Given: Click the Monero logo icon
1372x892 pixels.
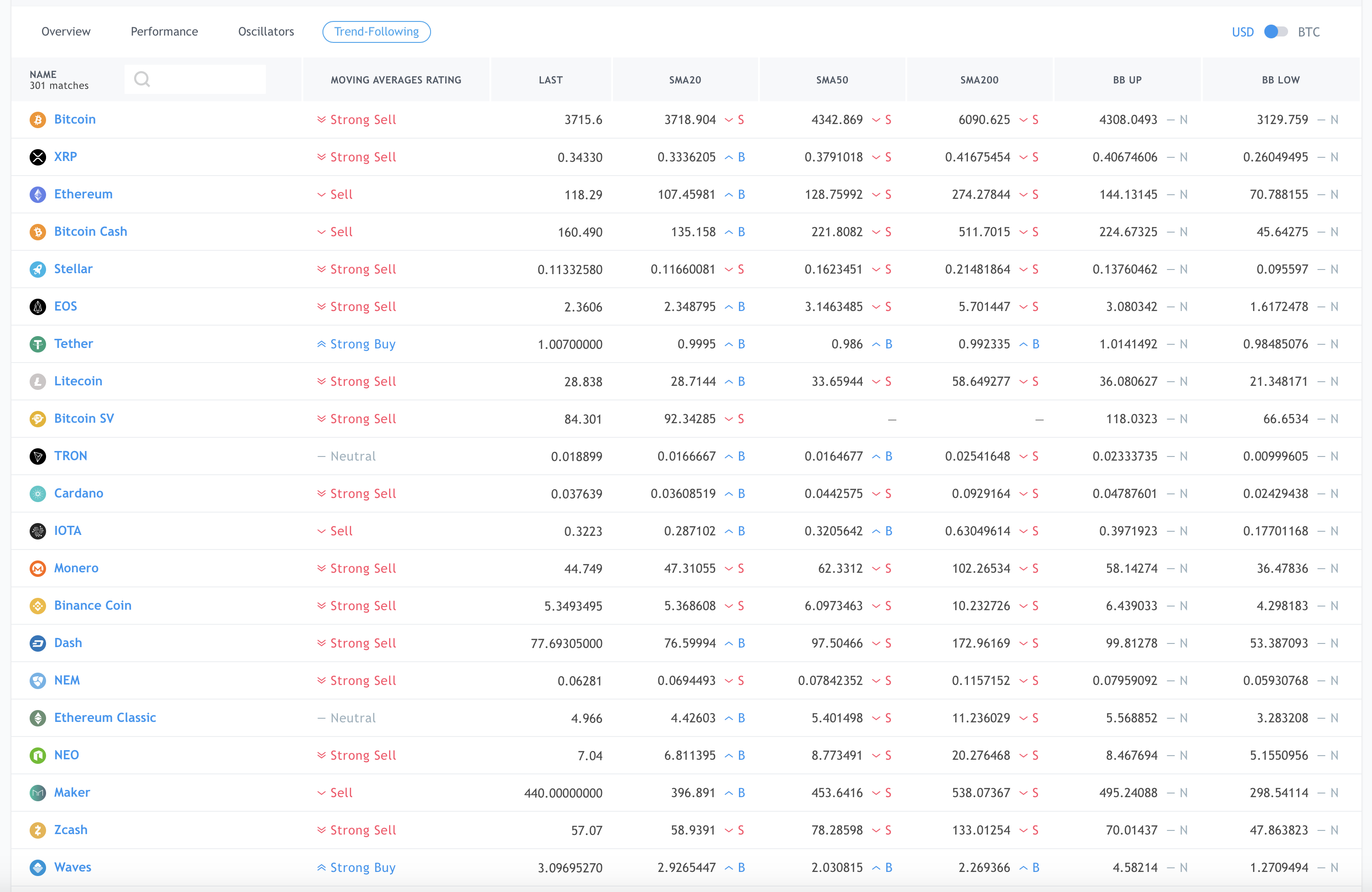Looking at the screenshot, I should (37, 569).
